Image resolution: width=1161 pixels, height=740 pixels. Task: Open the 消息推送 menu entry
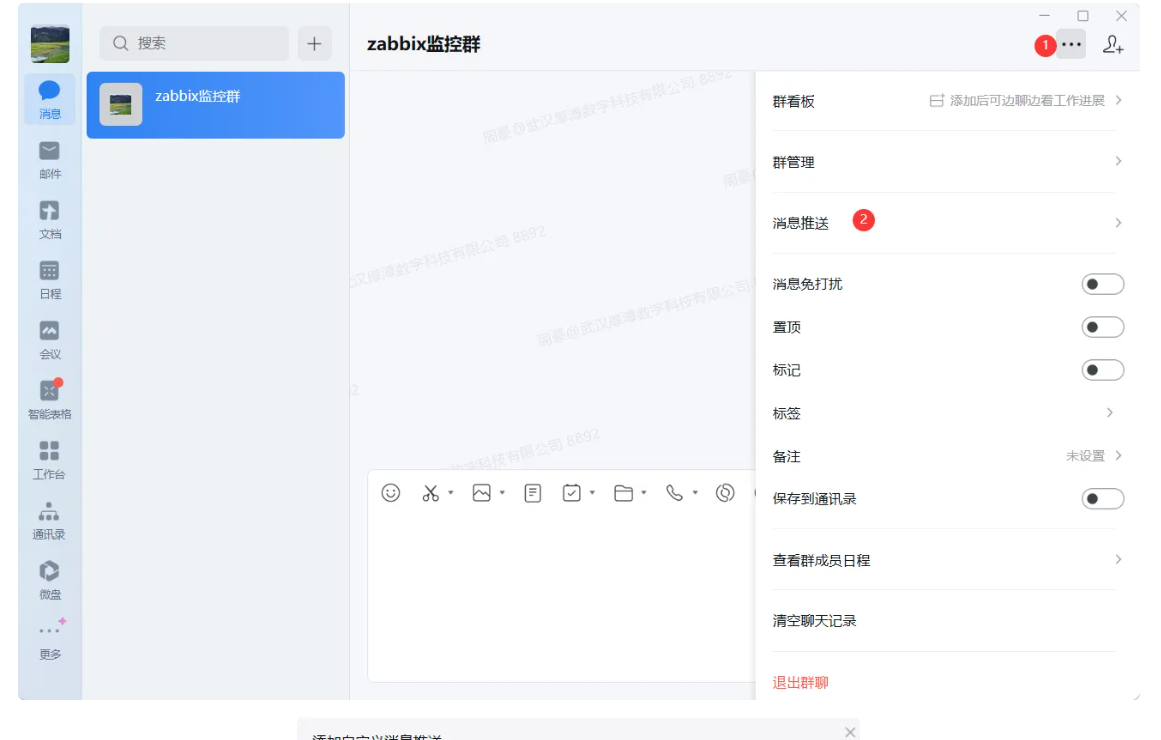[801, 224]
